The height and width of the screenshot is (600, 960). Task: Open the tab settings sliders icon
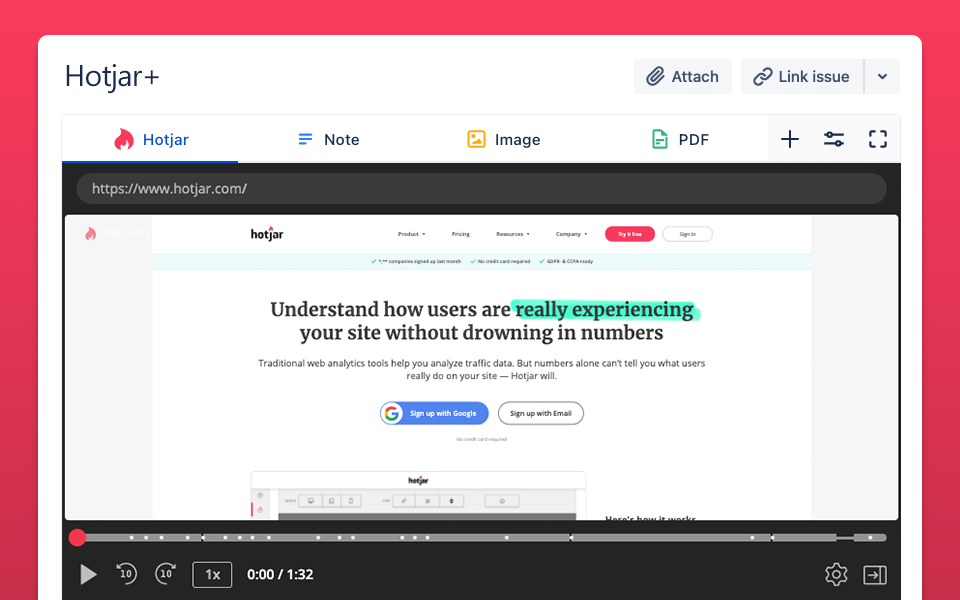834,139
